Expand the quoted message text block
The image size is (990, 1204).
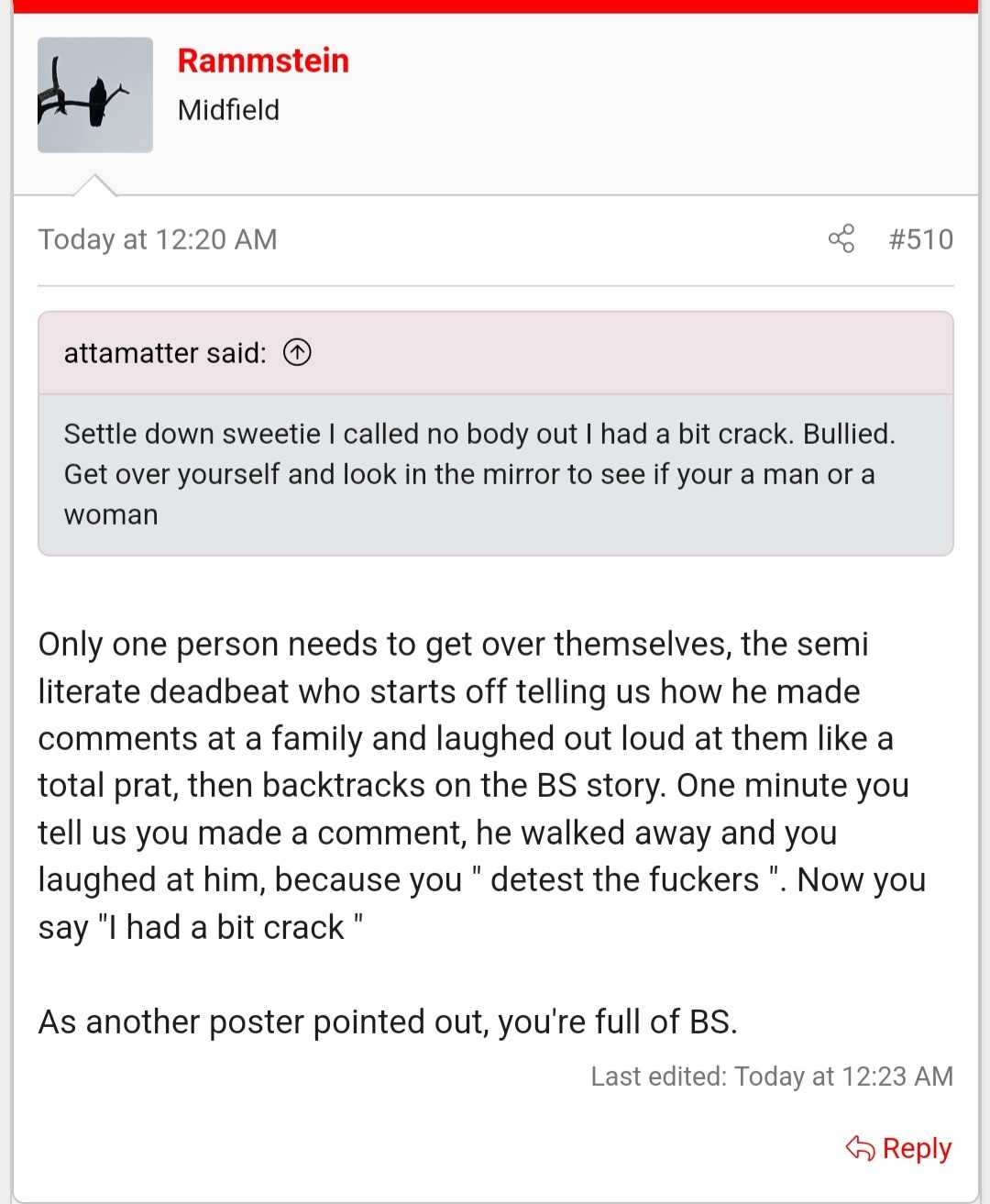point(496,475)
